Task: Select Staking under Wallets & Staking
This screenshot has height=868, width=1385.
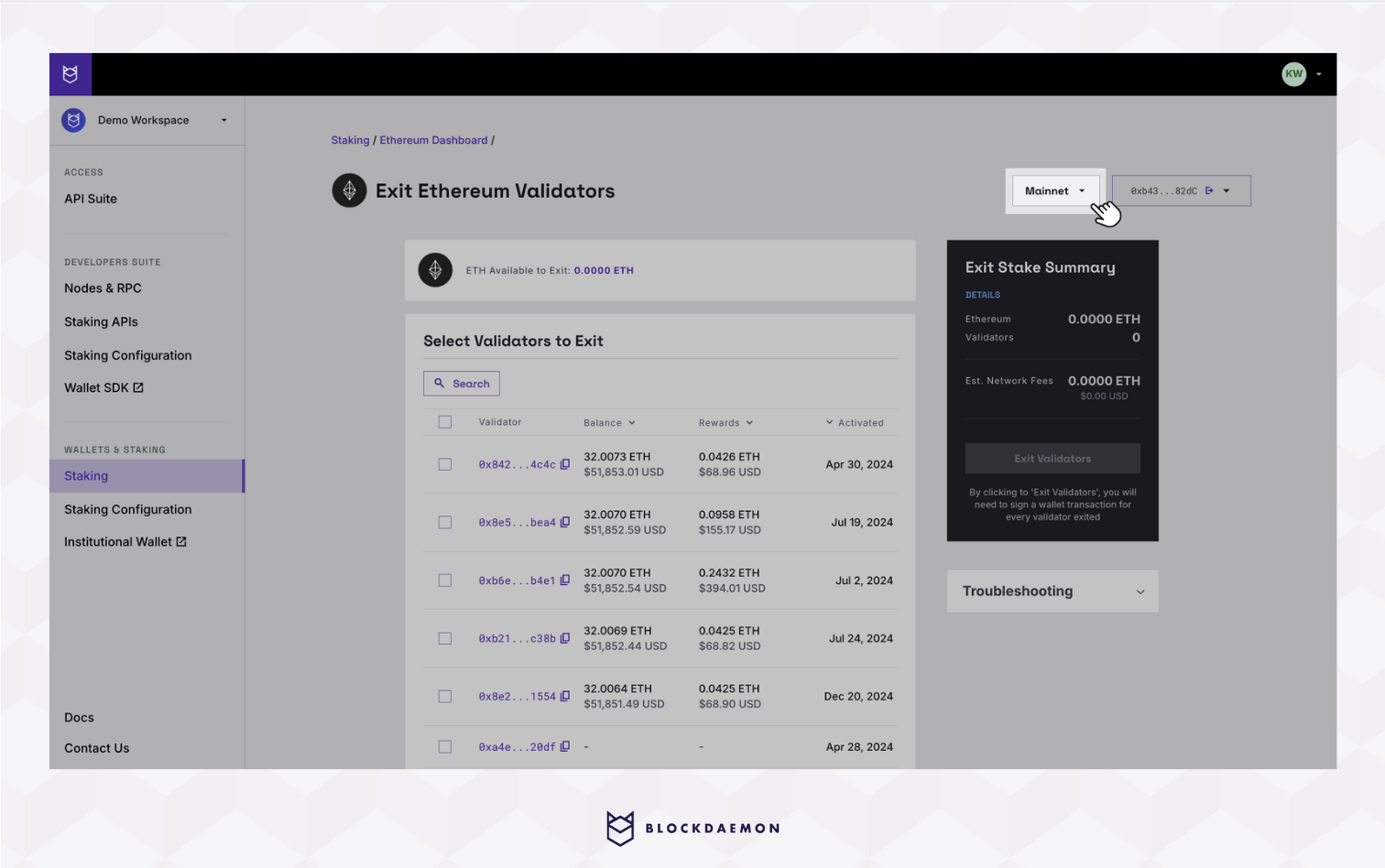Action: tap(147, 476)
